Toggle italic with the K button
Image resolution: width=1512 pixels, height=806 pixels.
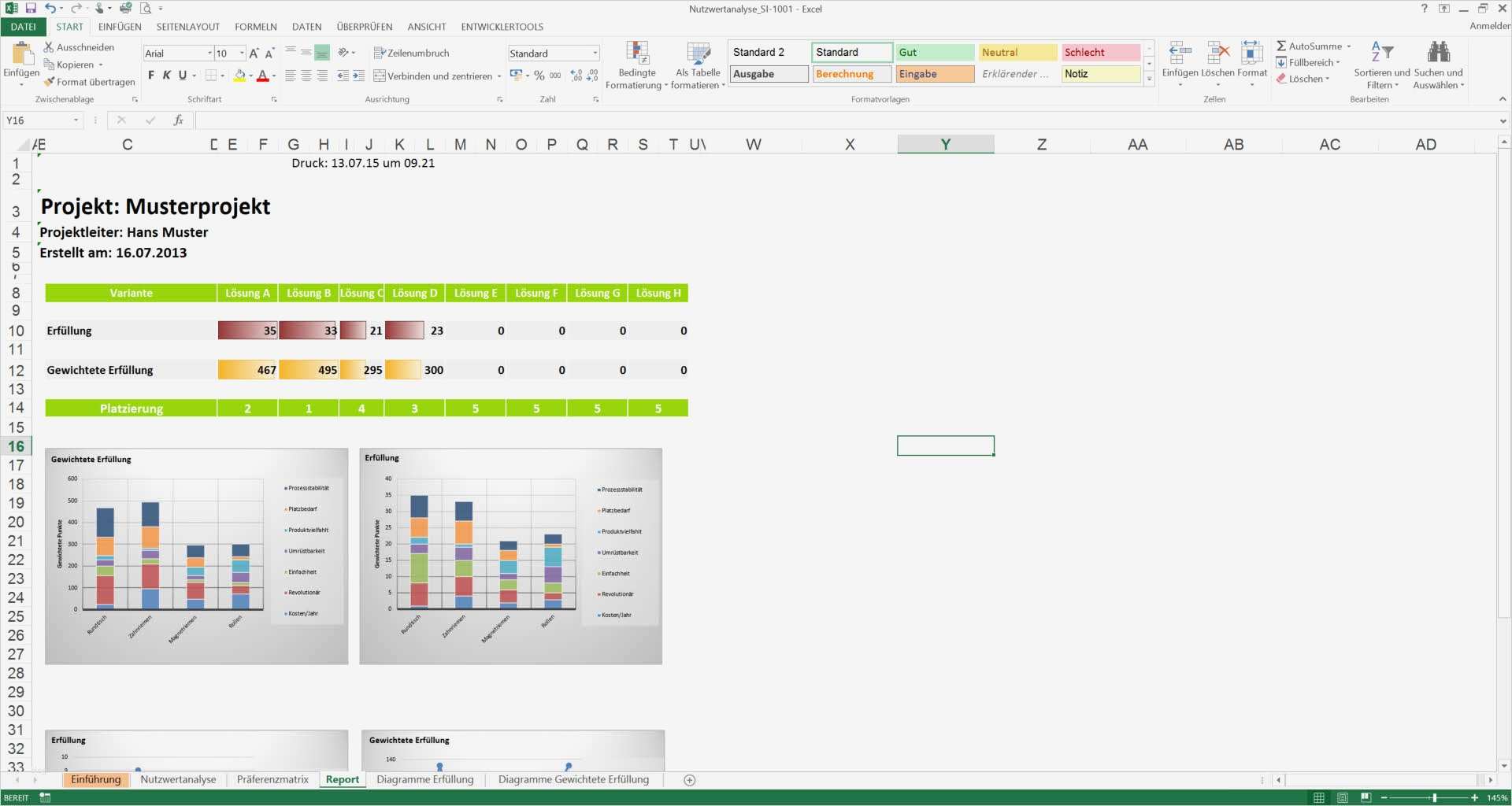pyautogui.click(x=166, y=76)
